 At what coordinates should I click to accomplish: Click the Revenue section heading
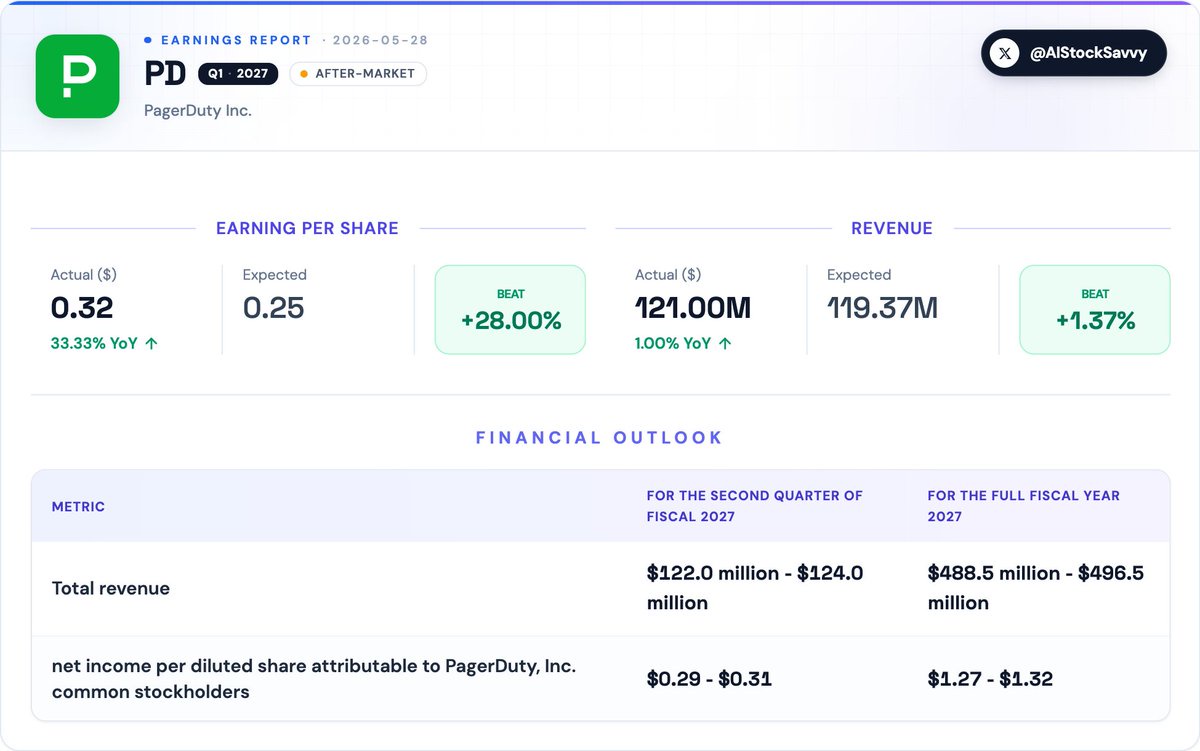892,228
